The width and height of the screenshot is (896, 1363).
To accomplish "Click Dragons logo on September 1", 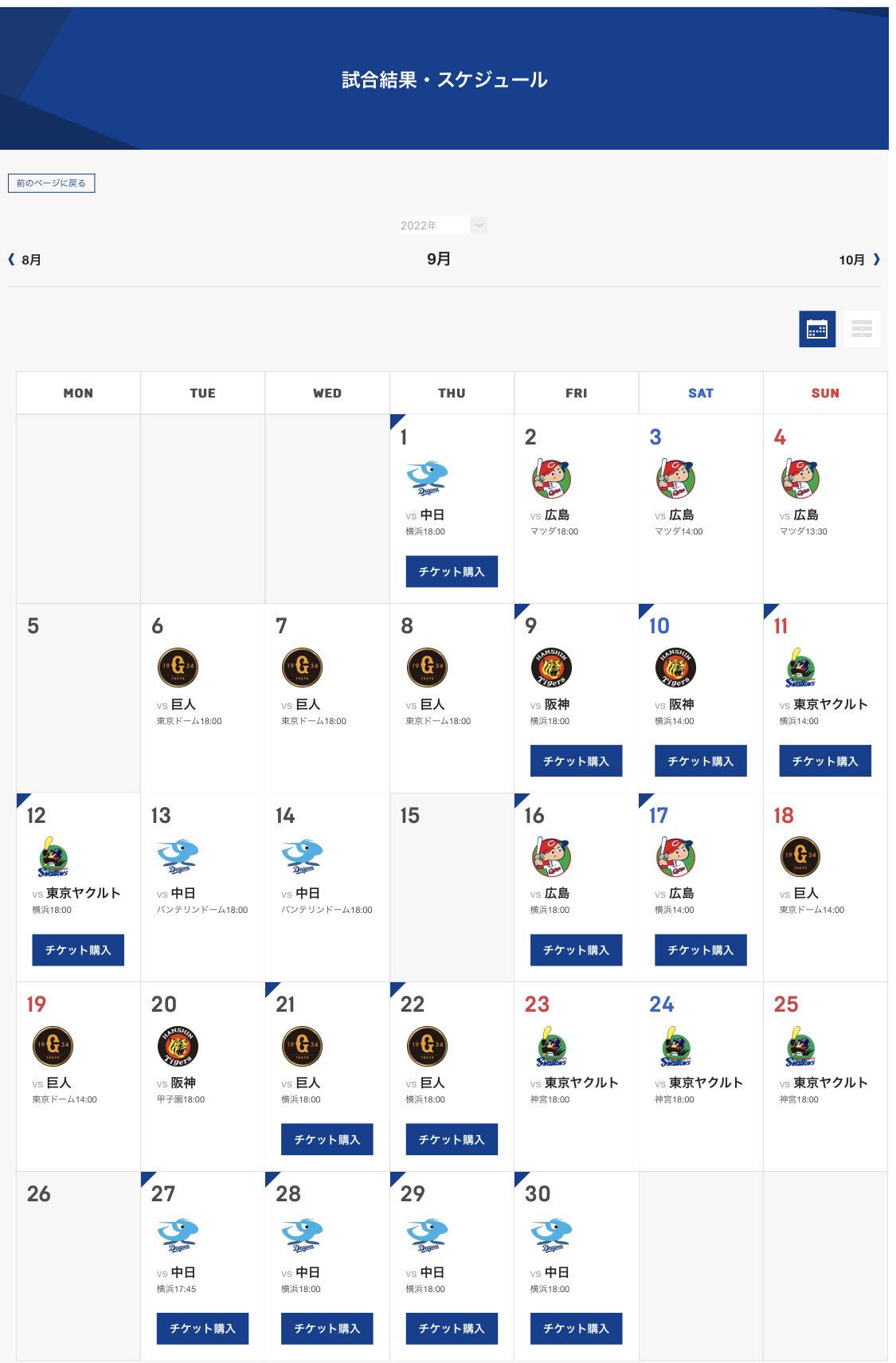I will (x=427, y=478).
